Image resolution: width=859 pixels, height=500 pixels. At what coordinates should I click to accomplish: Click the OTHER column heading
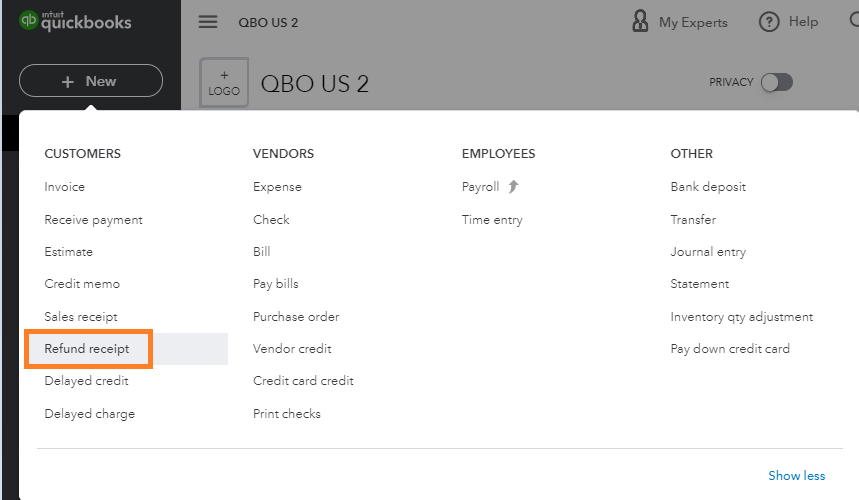691,154
